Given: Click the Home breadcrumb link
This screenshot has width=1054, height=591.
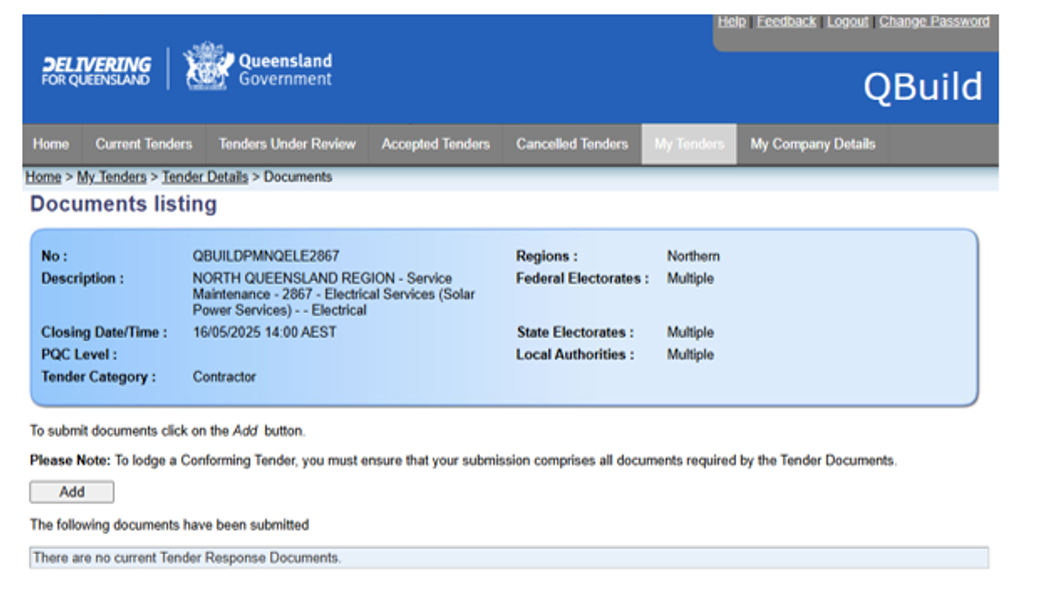Looking at the screenshot, I should (43, 177).
